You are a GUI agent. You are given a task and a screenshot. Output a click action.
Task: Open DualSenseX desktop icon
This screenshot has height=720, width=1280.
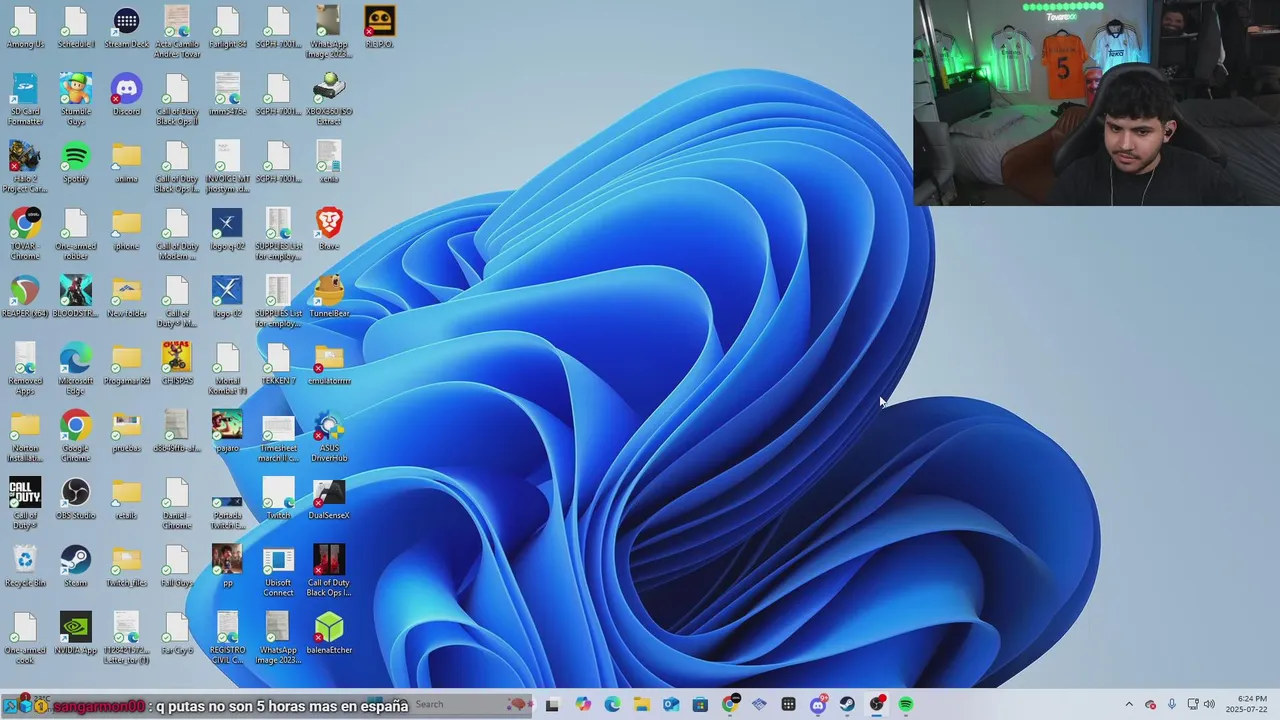point(329,499)
